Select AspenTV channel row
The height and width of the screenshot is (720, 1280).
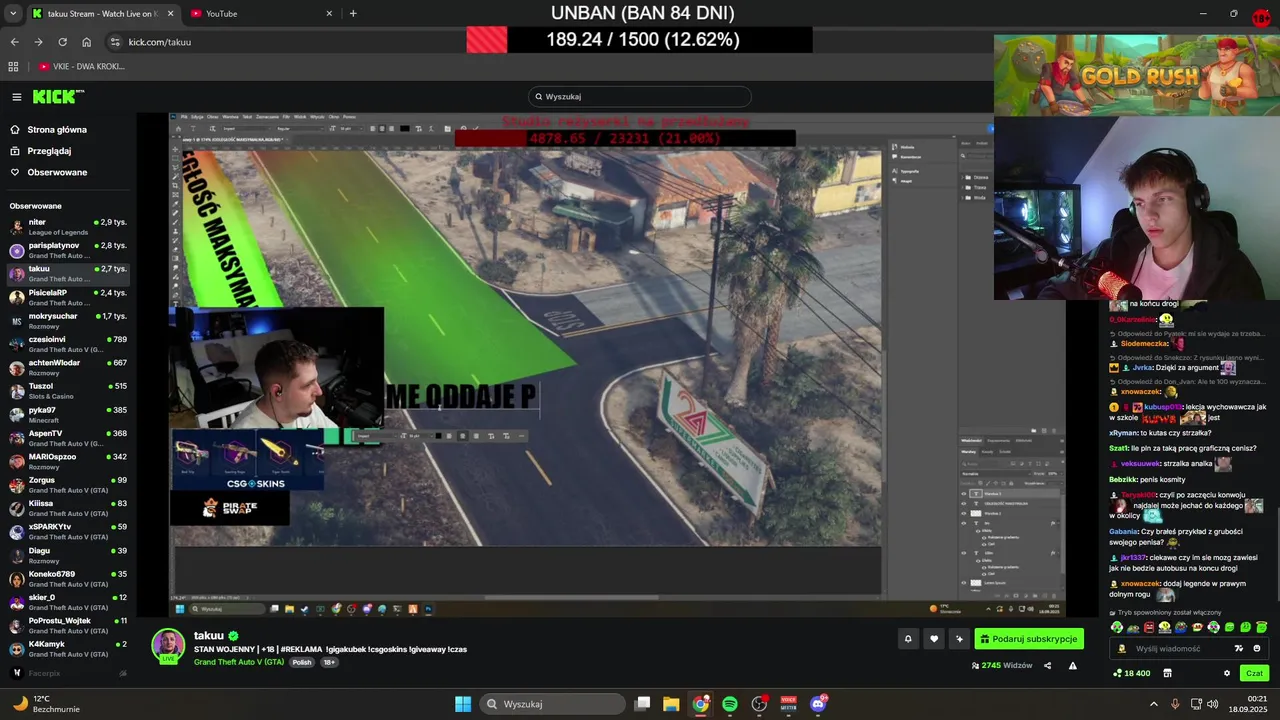pyautogui.click(x=68, y=437)
